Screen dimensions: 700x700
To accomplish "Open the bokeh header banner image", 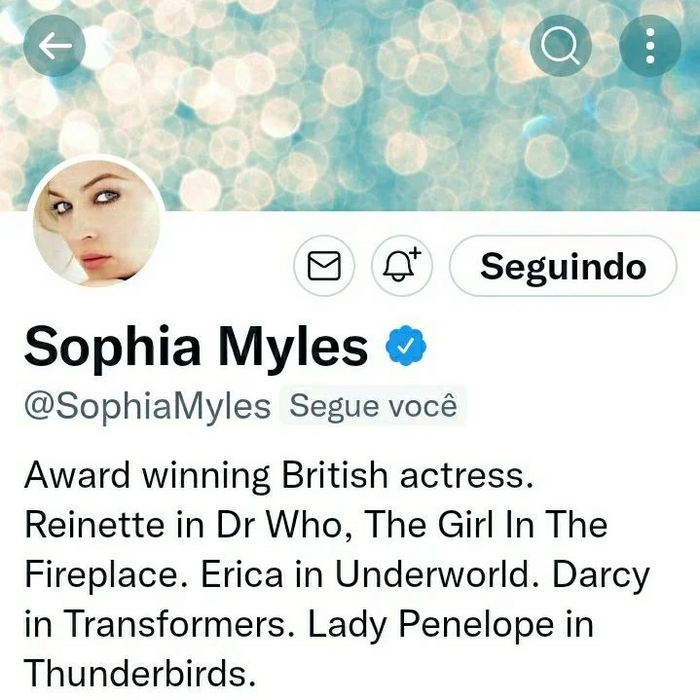I will [350, 105].
